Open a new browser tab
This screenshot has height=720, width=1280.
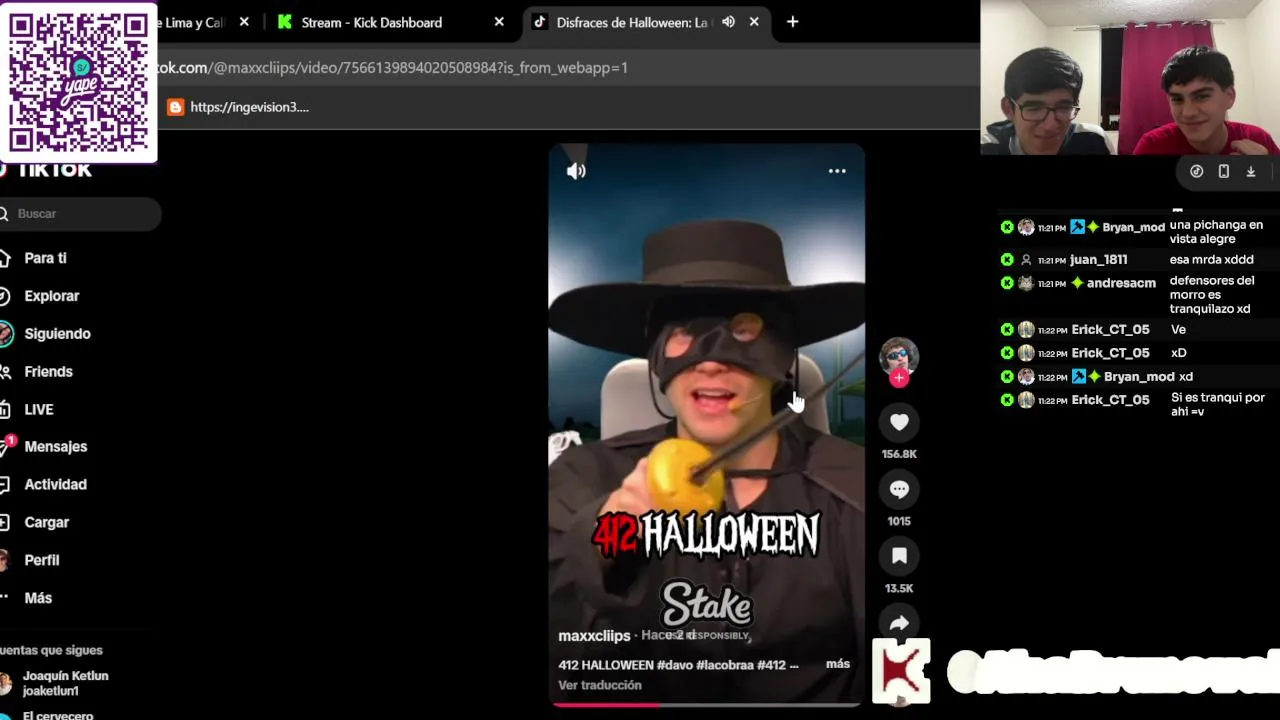[792, 22]
